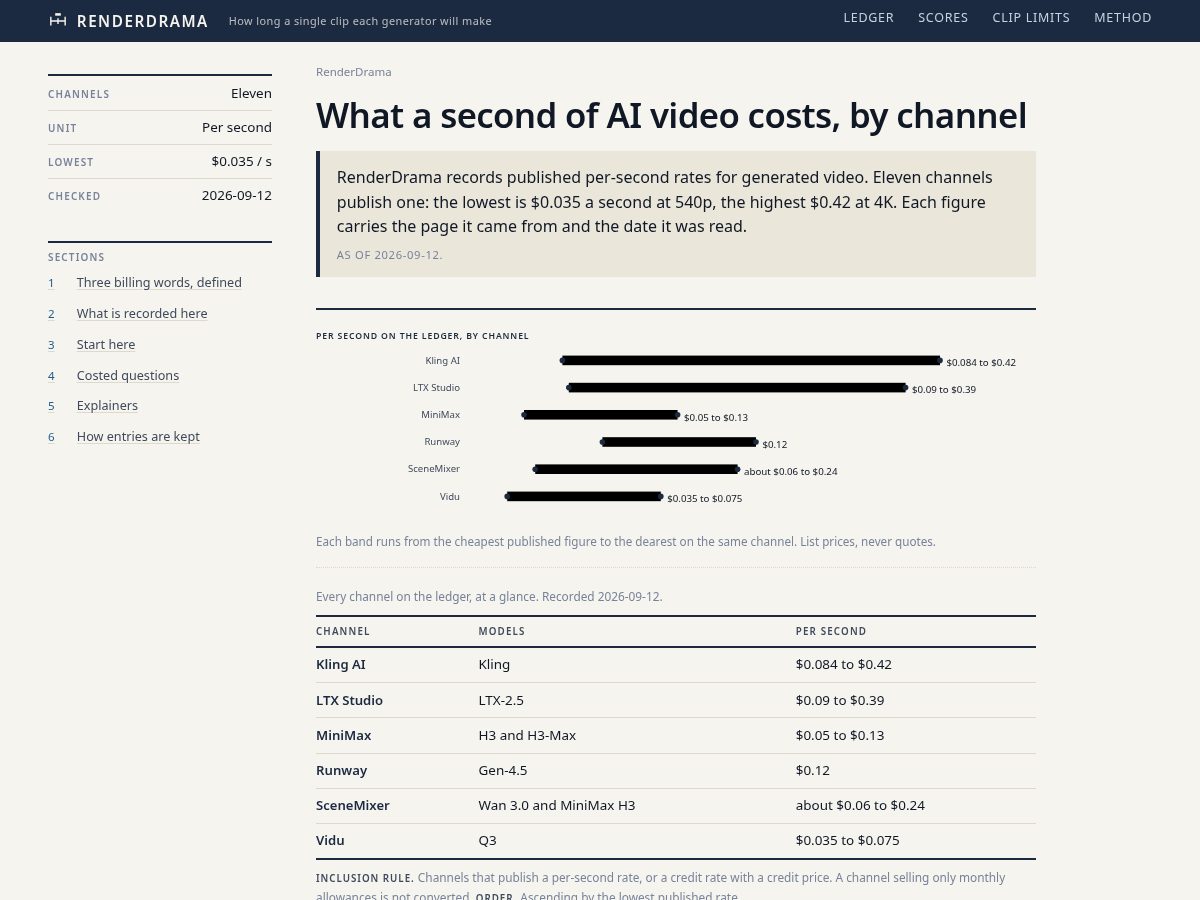Click the SceneMixer price band bar
The image size is (1200, 900).
tap(637, 468)
